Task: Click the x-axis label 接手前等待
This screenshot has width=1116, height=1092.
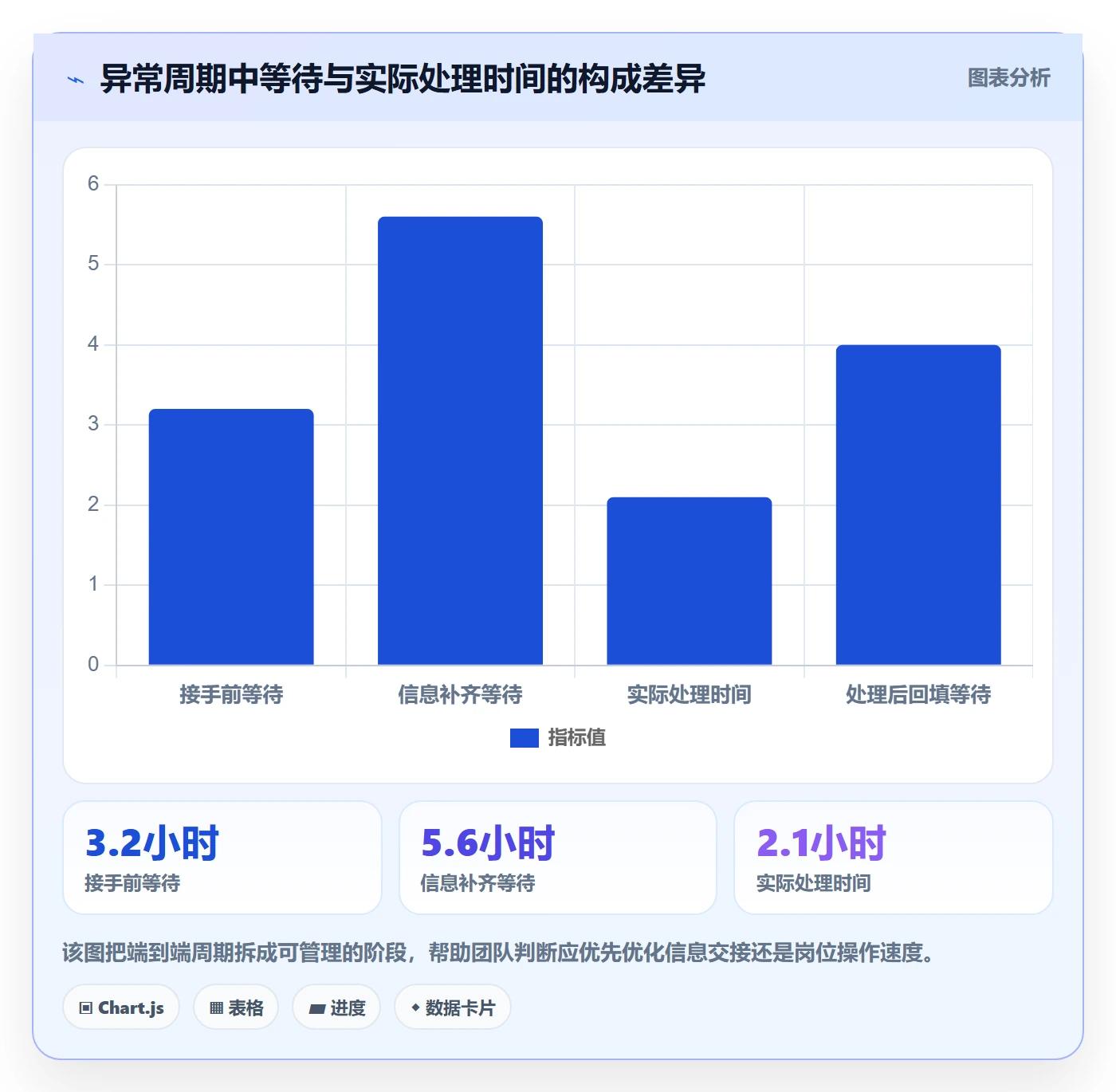Action: tap(231, 695)
